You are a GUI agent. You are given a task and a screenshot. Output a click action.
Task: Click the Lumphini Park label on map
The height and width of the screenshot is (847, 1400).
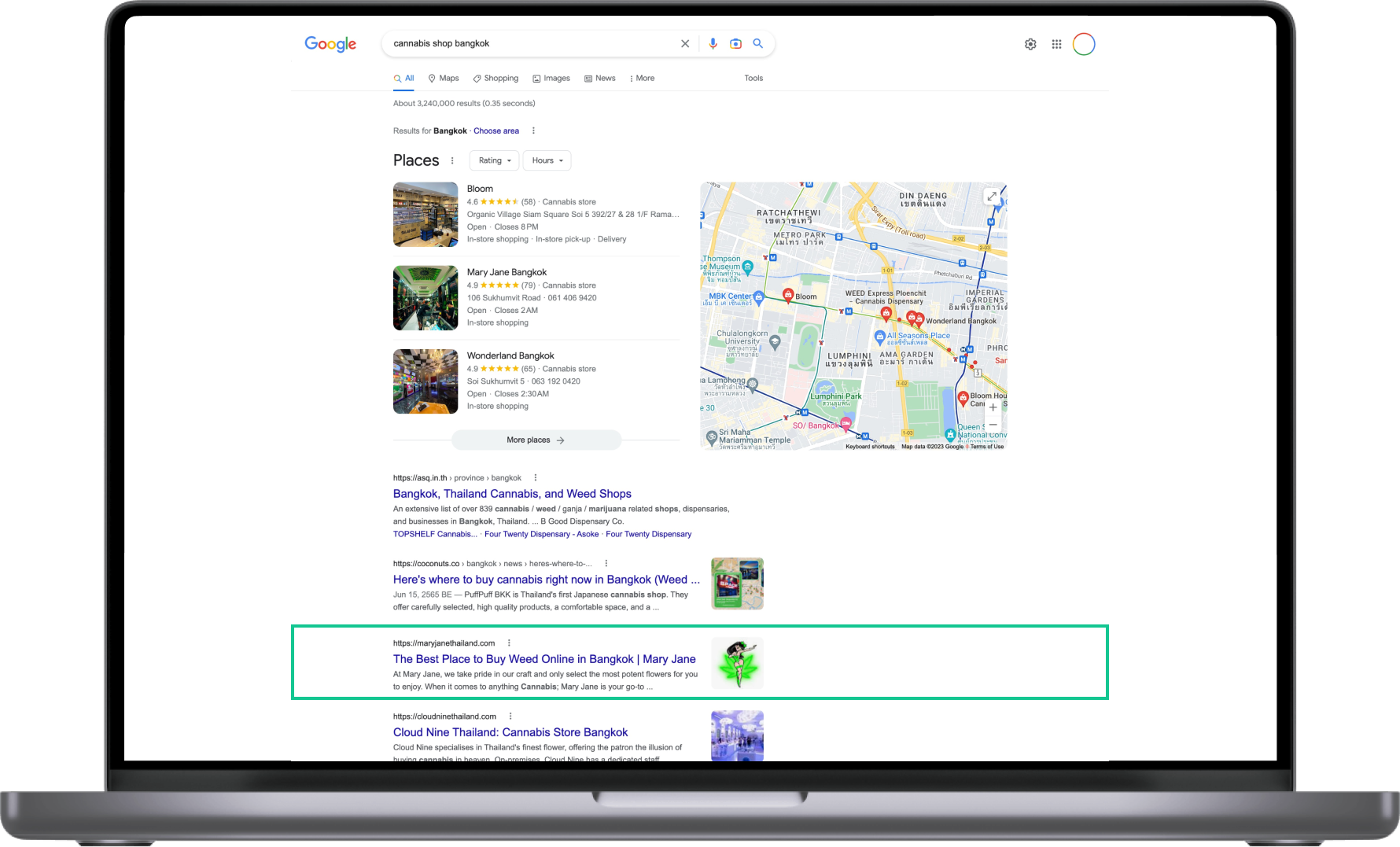pyautogui.click(x=835, y=396)
